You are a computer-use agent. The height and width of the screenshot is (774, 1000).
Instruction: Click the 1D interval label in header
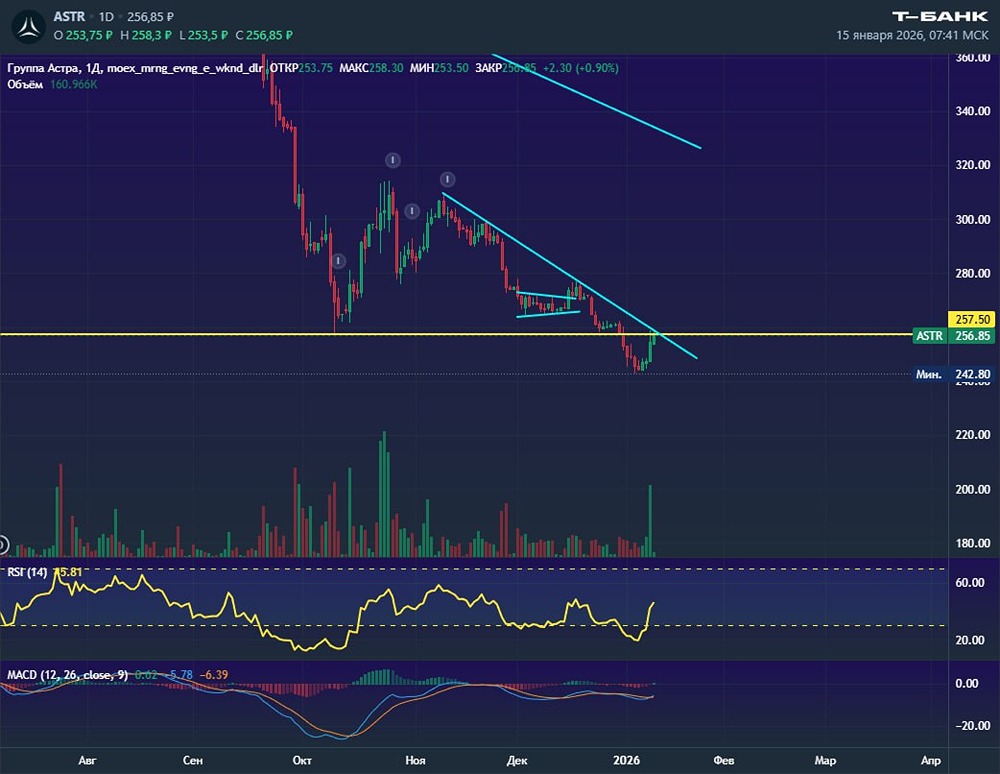click(107, 17)
